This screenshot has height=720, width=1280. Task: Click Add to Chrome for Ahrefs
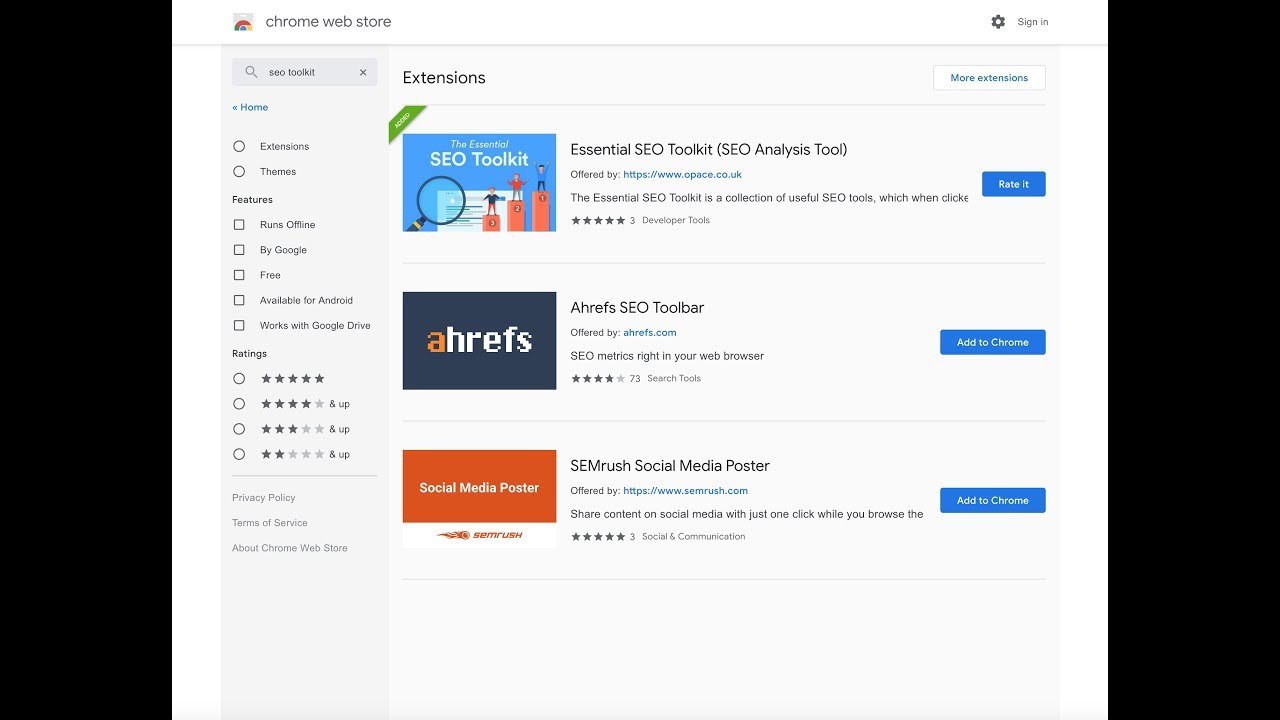click(x=992, y=342)
